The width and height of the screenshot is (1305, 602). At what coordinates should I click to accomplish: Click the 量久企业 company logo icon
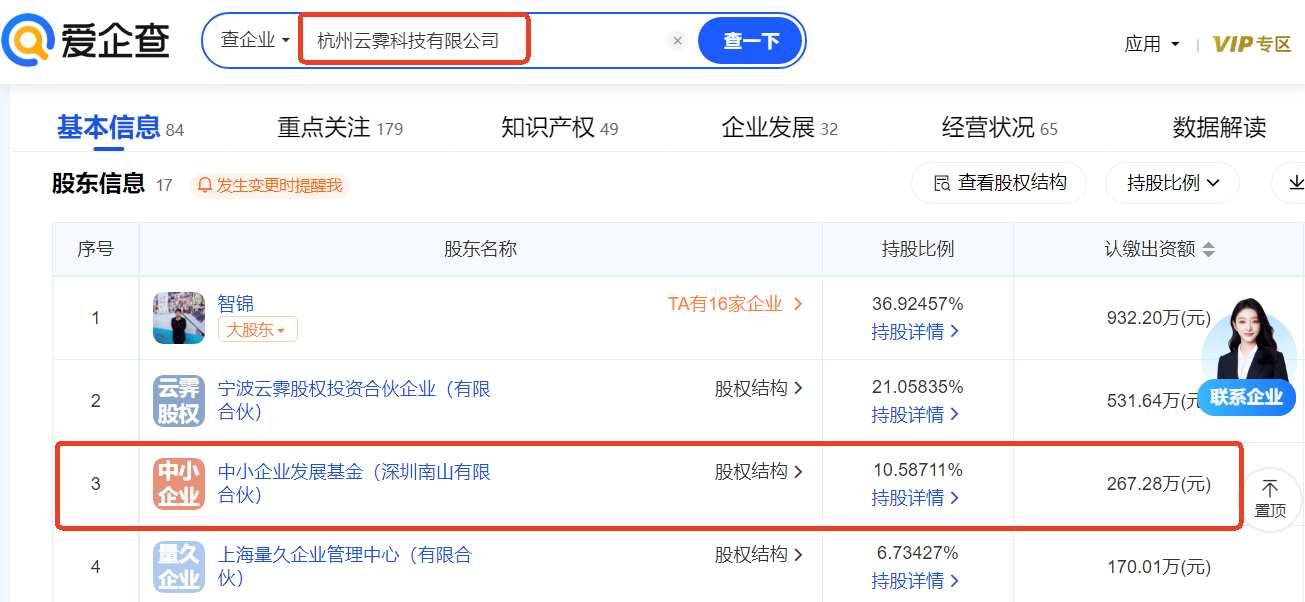pos(179,567)
